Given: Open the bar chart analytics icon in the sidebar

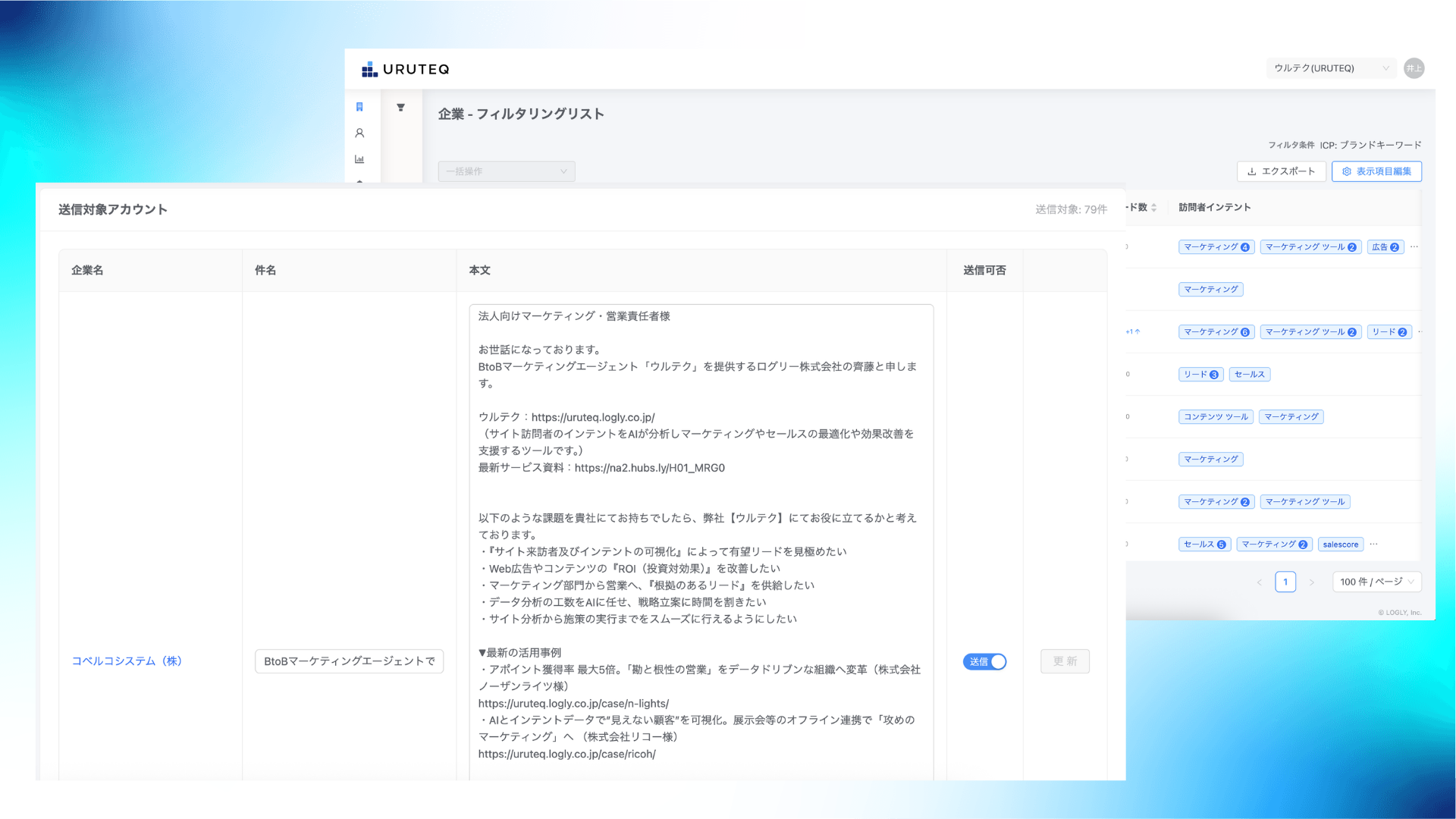Looking at the screenshot, I should 360,158.
